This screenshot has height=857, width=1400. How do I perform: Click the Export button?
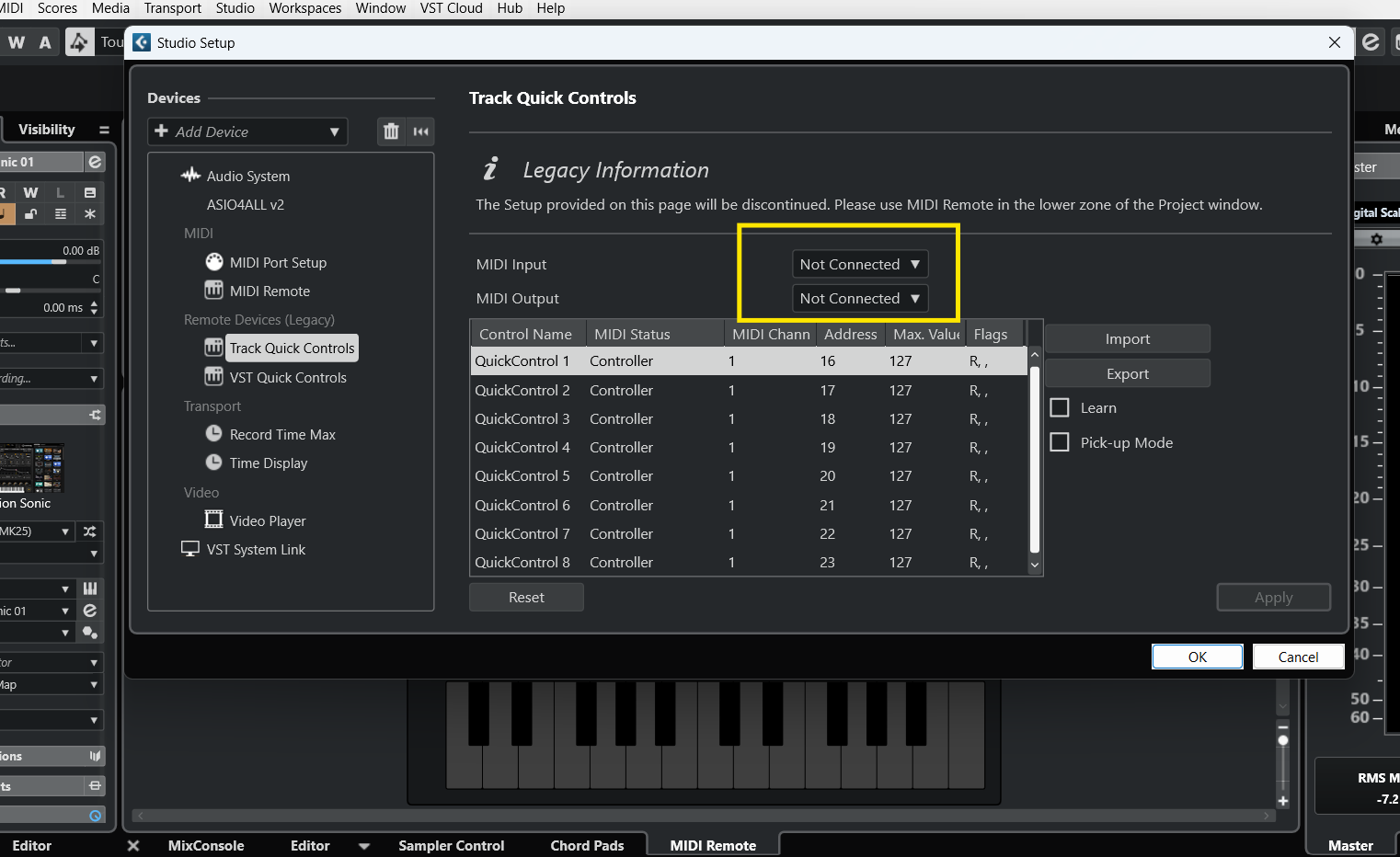tap(1128, 373)
